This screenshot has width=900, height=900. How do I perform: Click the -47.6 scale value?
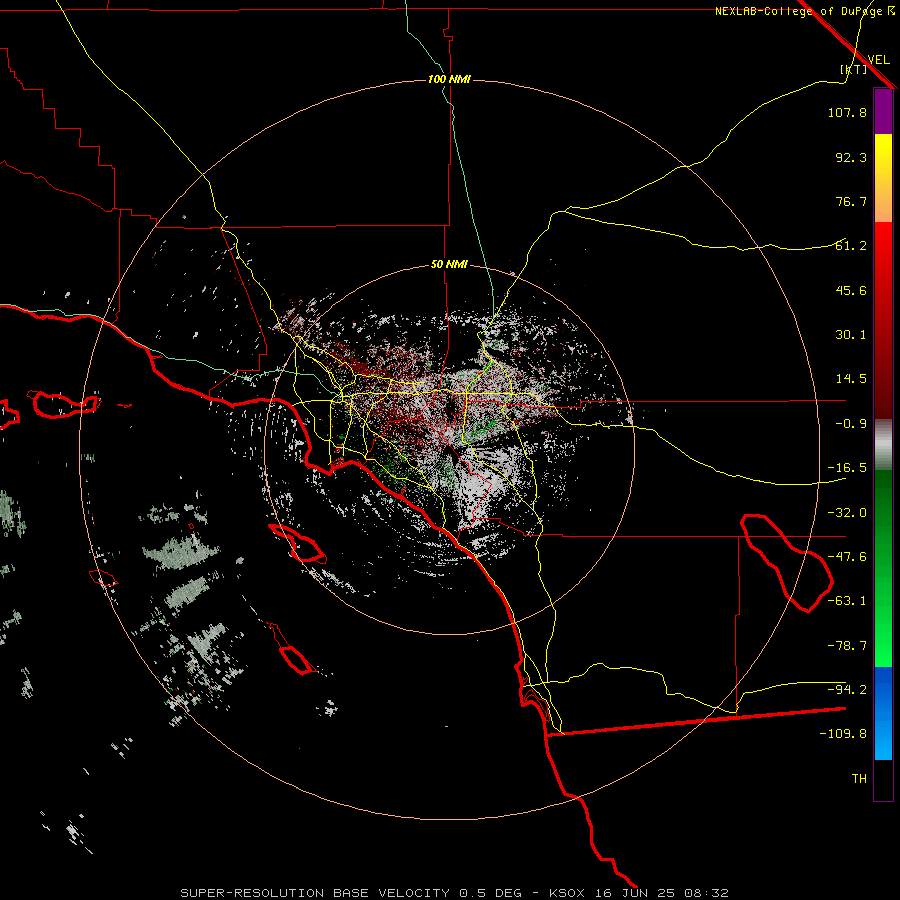point(847,557)
